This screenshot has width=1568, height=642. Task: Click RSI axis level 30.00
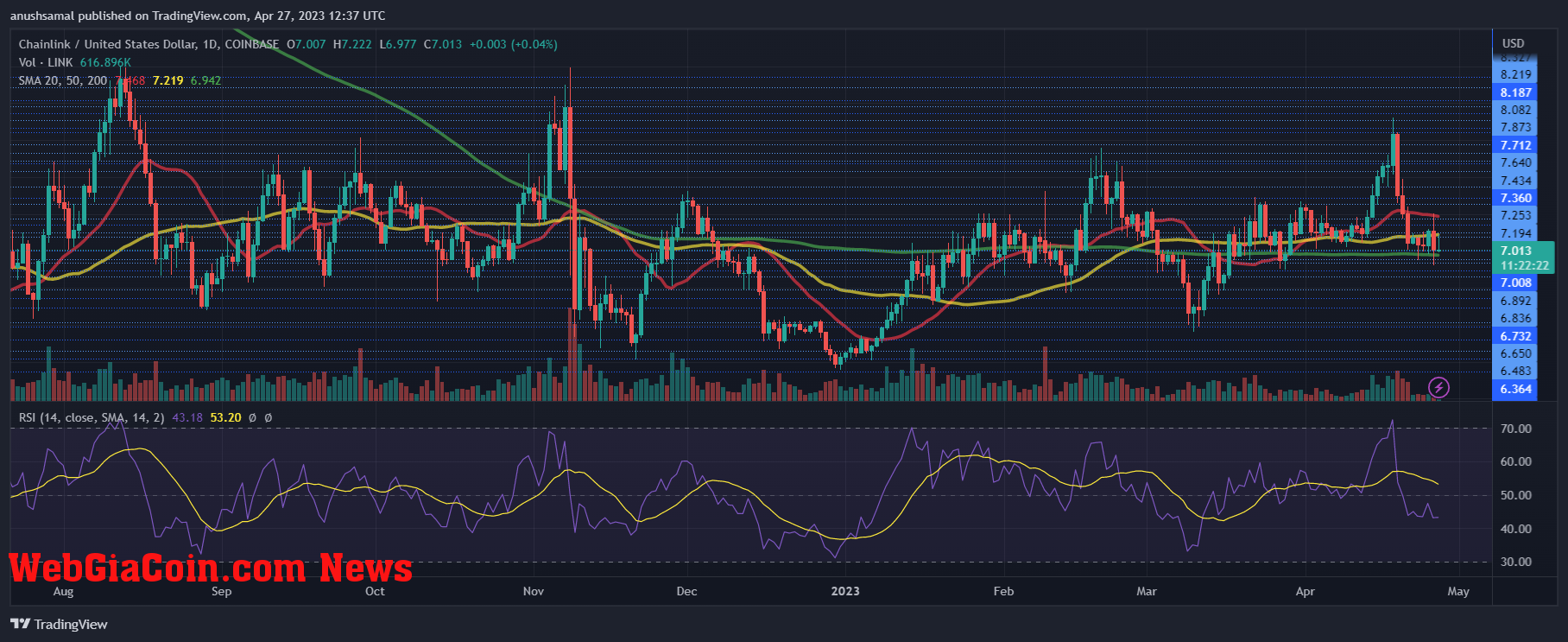coord(1516,562)
